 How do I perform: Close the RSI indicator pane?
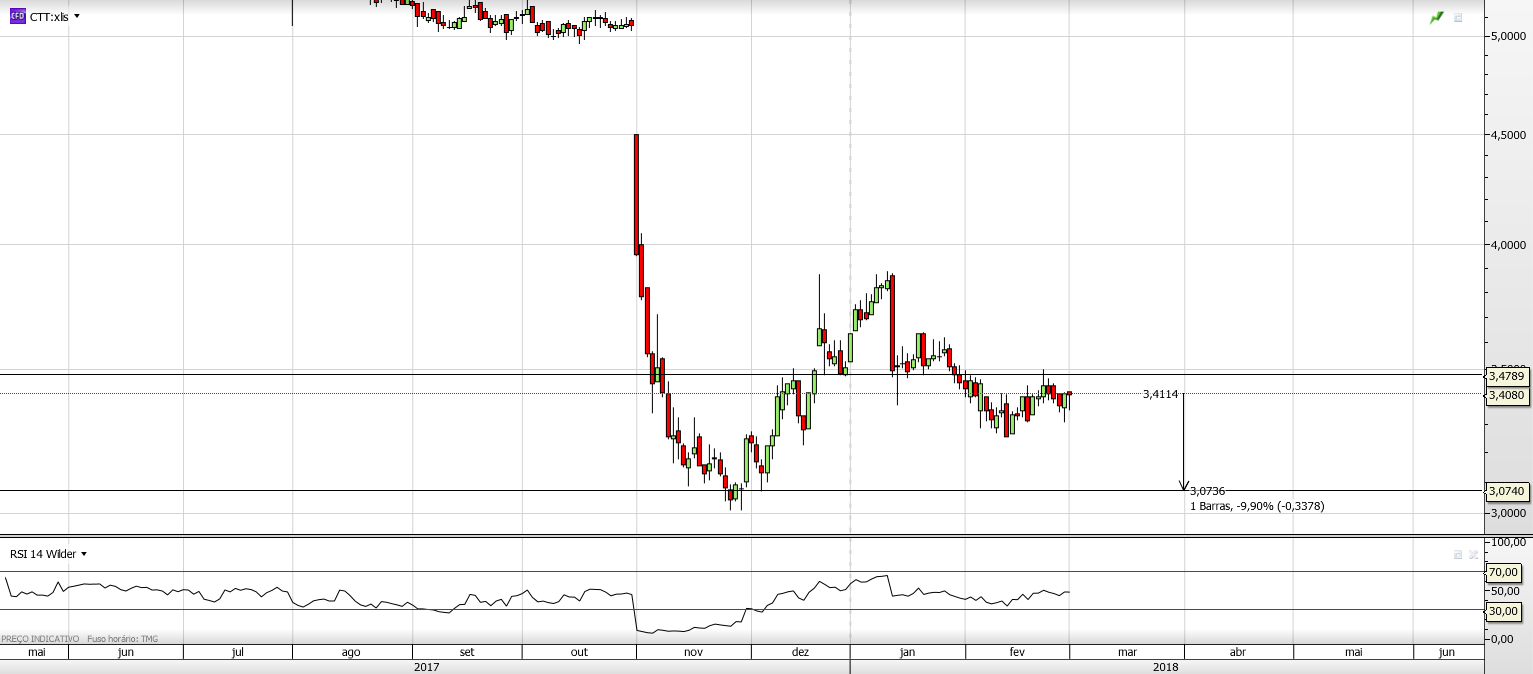1473,554
